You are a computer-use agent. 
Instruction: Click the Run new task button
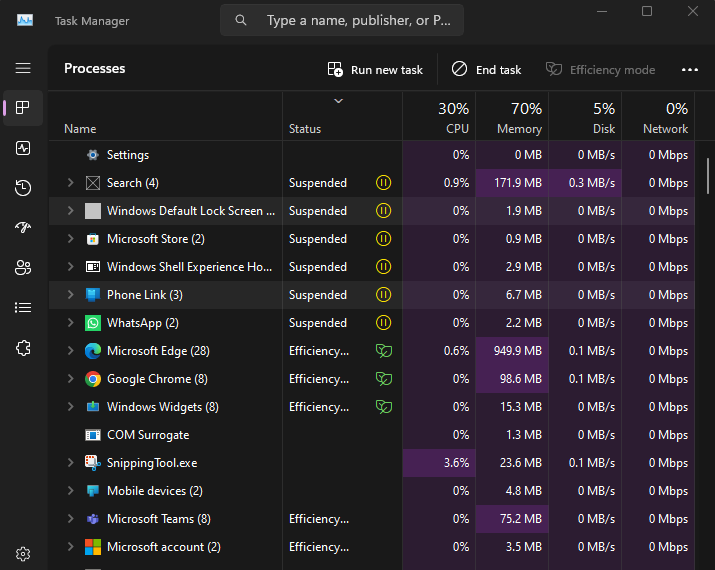point(375,70)
